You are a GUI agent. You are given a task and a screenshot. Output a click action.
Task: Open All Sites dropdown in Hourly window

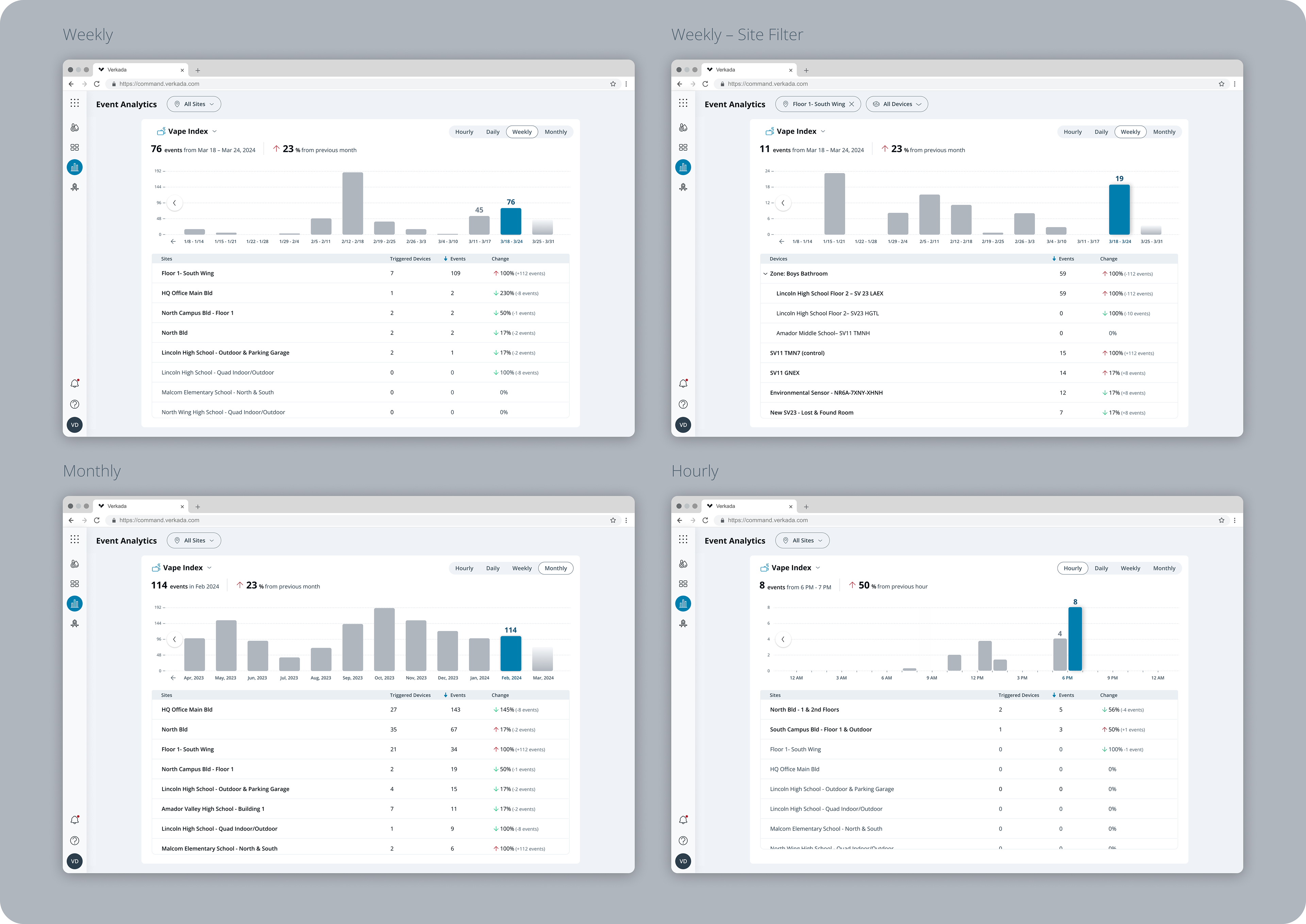802,541
